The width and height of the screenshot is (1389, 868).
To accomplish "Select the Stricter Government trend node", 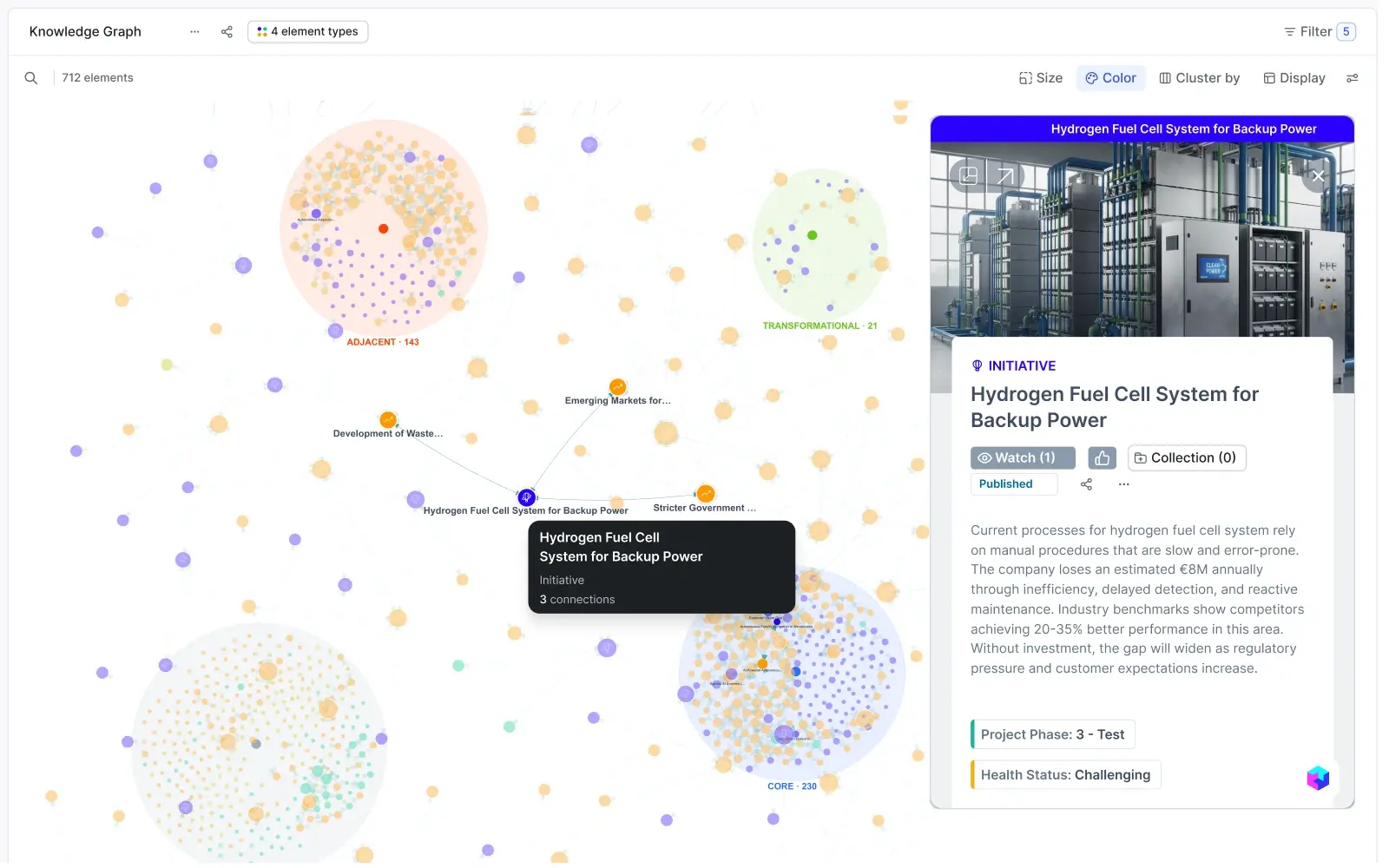I will tap(706, 494).
